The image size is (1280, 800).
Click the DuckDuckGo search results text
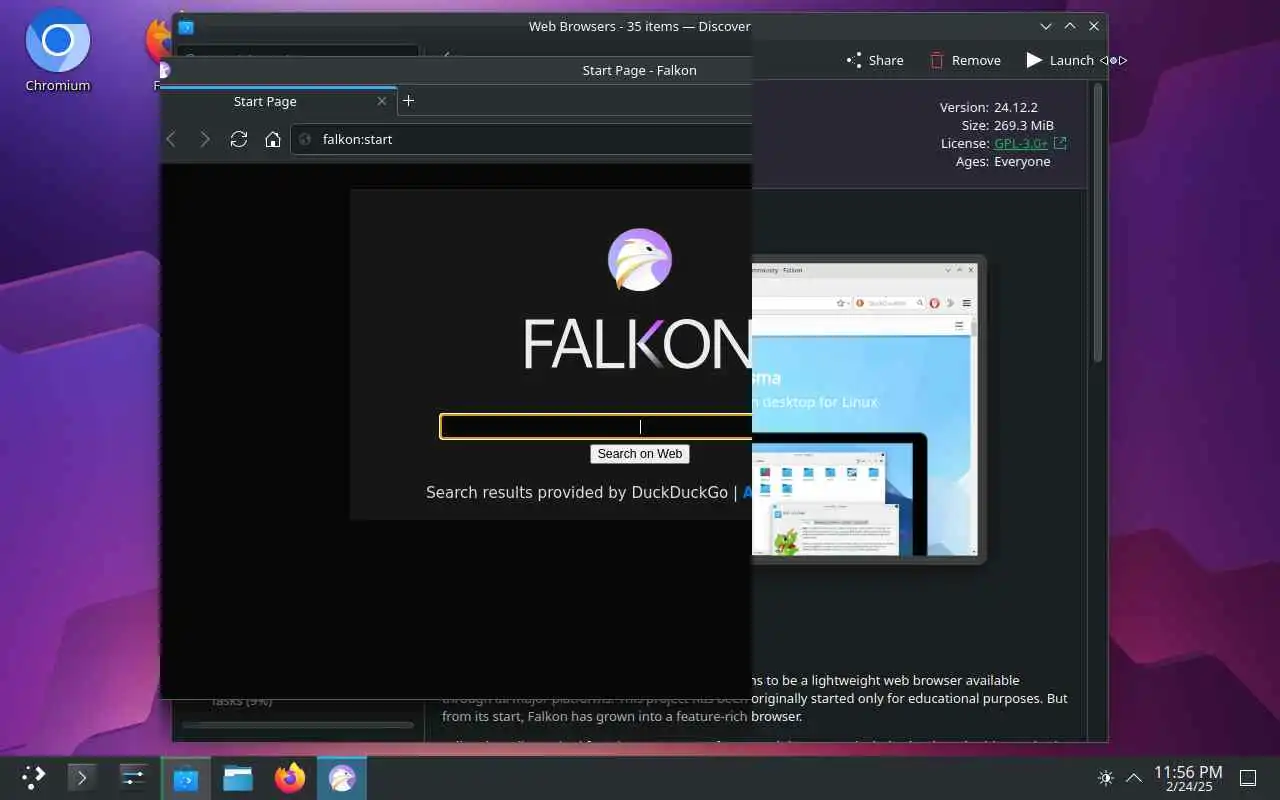[577, 492]
